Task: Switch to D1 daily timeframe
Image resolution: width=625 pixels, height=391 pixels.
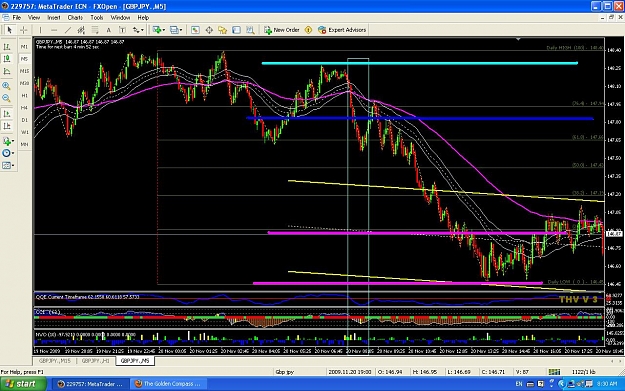Action: [x=24, y=120]
